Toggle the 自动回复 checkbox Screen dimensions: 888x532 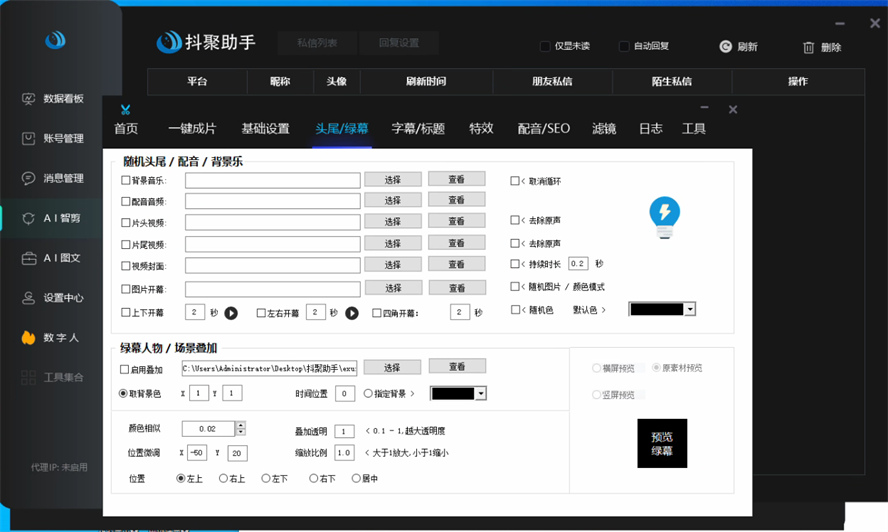[624, 46]
